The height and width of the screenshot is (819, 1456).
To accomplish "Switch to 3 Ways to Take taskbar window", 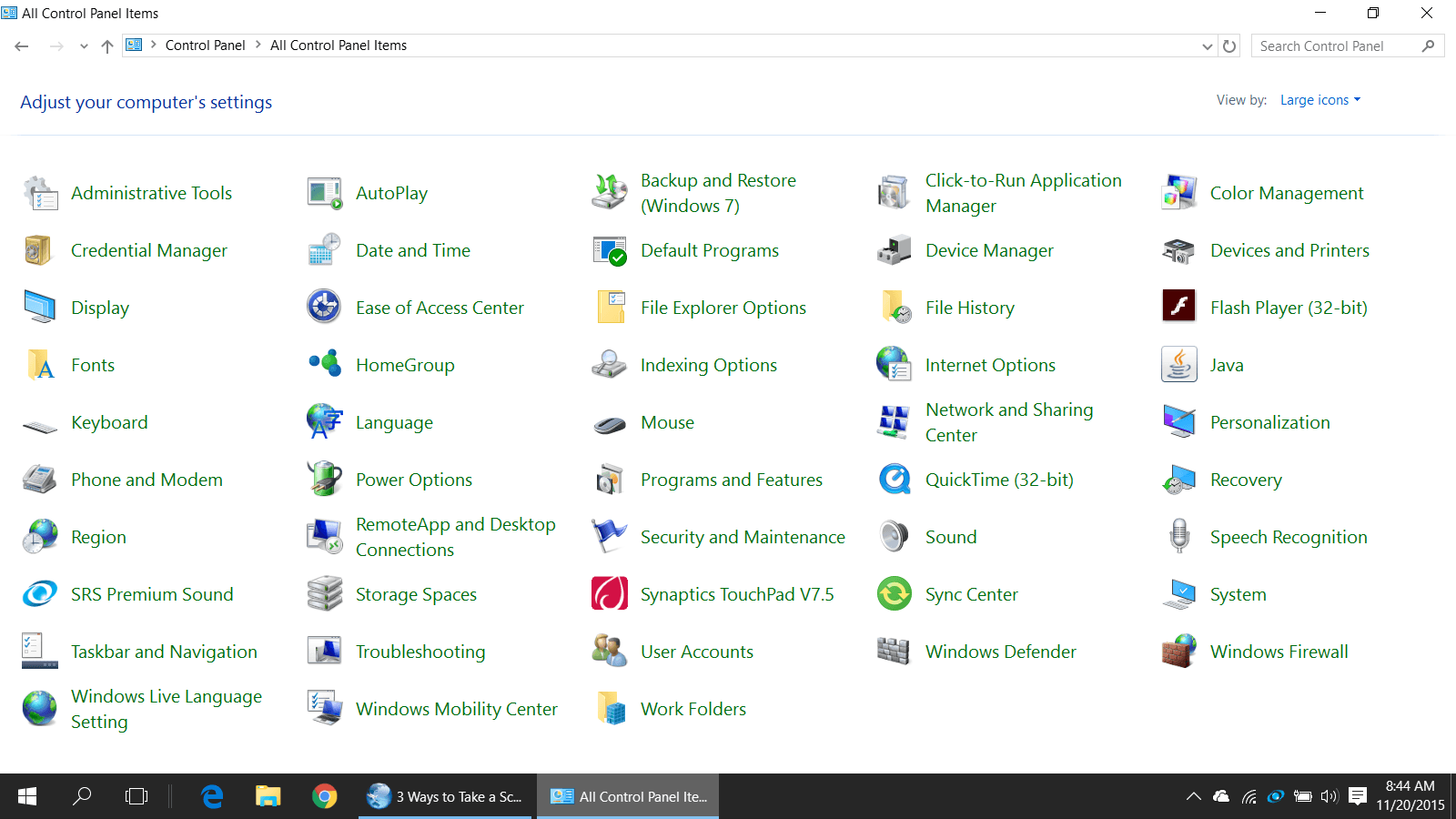I will click(x=445, y=796).
